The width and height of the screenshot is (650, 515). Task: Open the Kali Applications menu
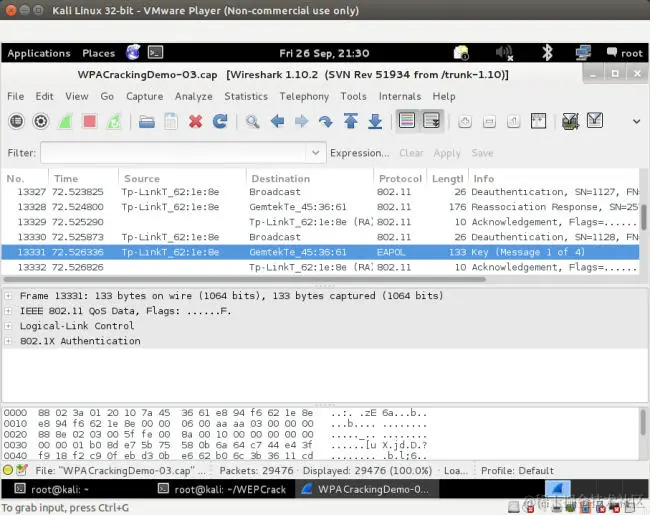39,53
